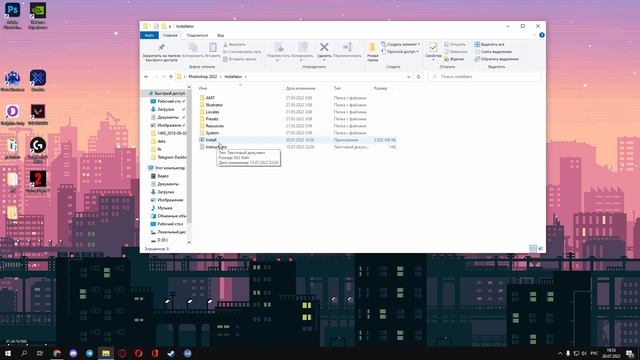The image size is (640, 360).
Task: Click the Edit (Изменить) ribbon command
Action: (456, 51)
